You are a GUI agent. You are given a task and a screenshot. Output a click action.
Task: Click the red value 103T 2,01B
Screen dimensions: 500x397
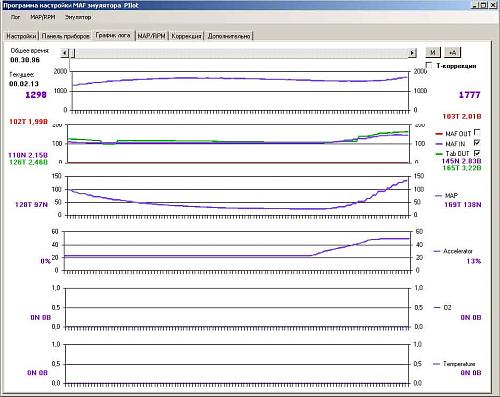462,116
